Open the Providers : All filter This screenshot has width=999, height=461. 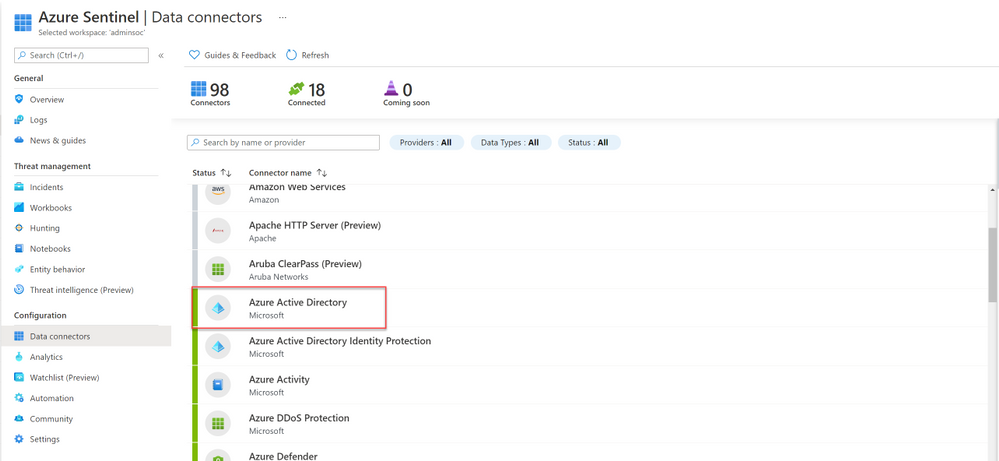pyautogui.click(x=426, y=143)
